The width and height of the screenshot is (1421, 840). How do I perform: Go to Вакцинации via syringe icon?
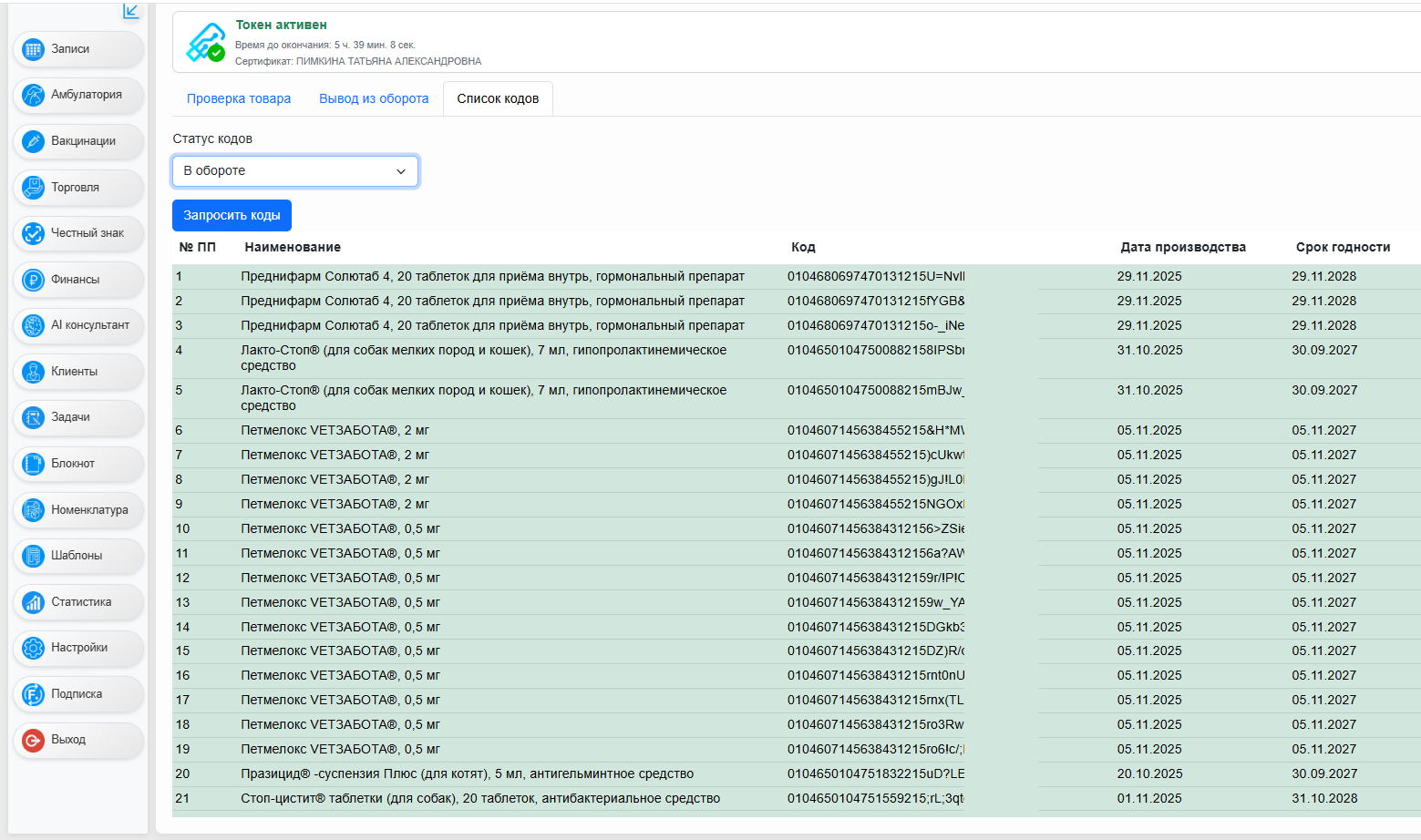tap(34, 141)
